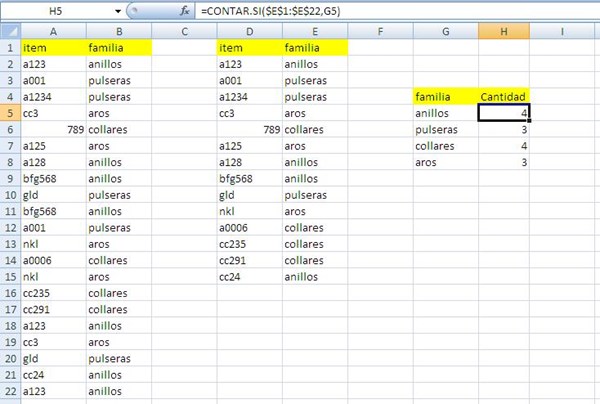Click cell D11 'nkl'
The image size is (600, 404).
[250, 212]
